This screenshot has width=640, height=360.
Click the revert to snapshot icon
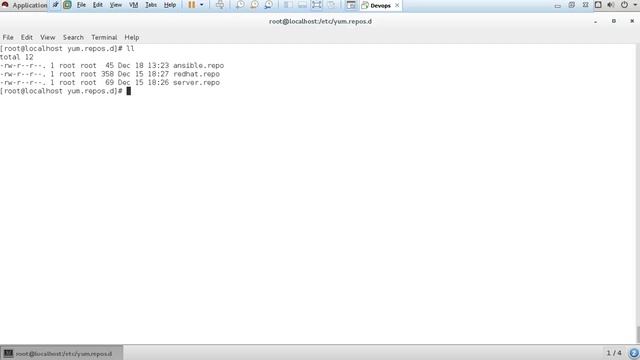[254, 5]
